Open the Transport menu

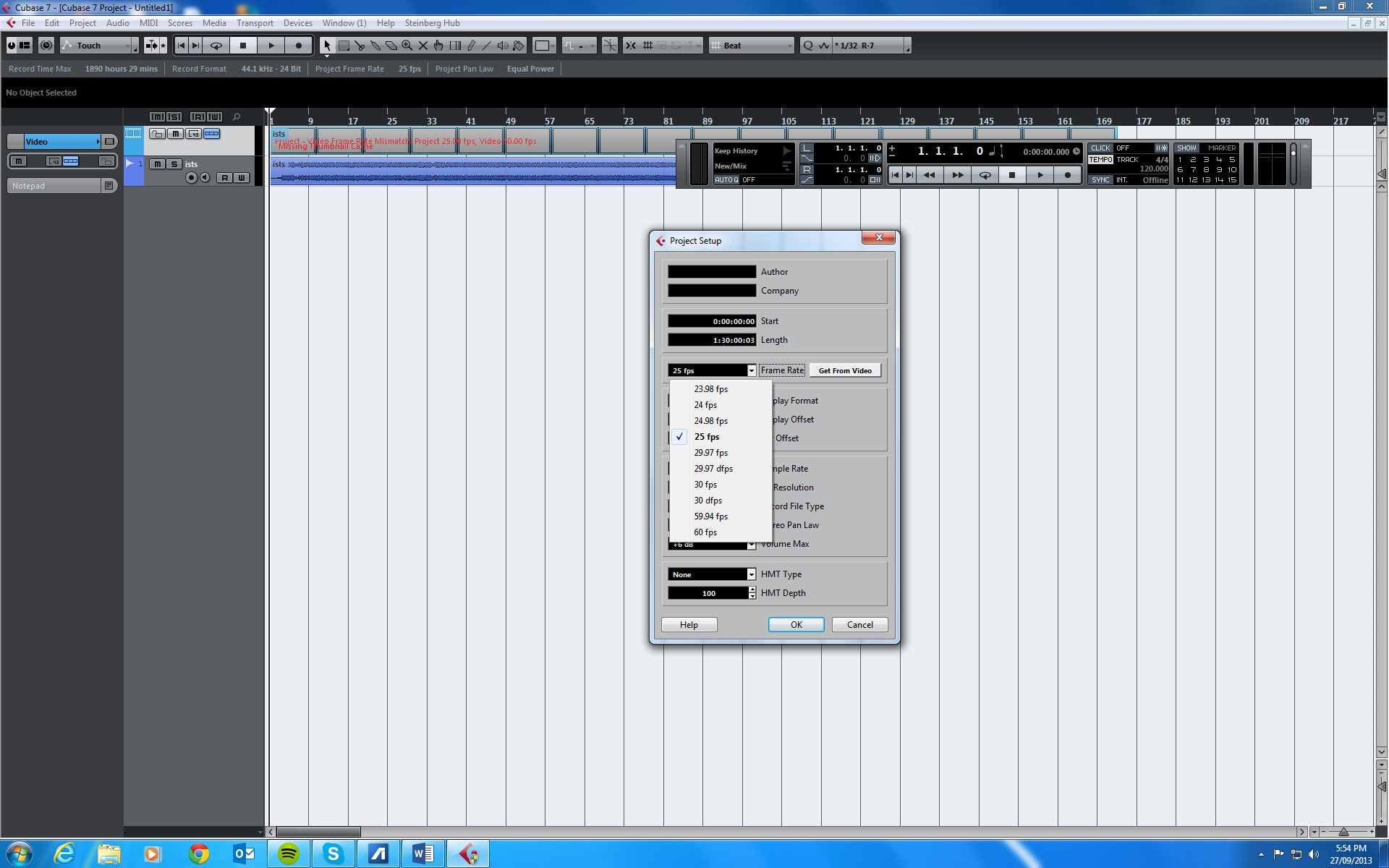(255, 23)
